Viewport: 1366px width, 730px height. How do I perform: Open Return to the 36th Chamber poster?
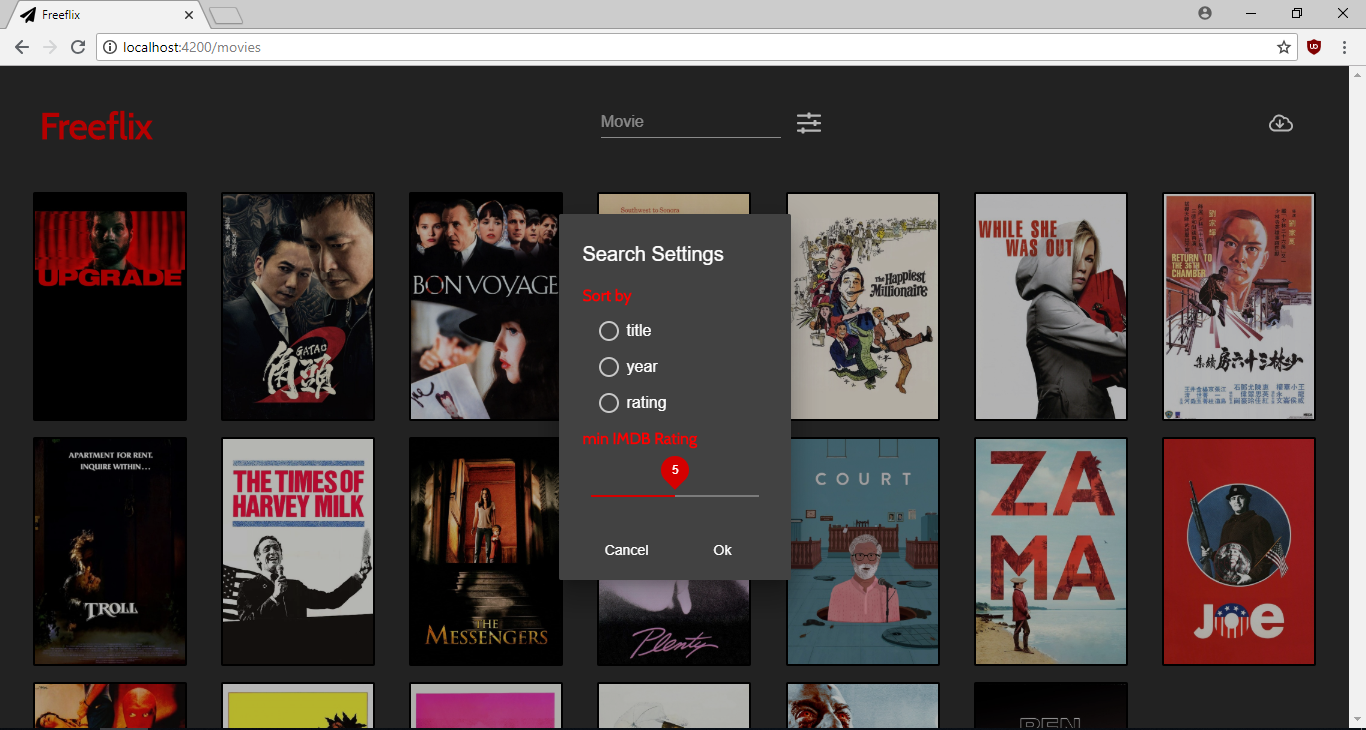point(1239,306)
